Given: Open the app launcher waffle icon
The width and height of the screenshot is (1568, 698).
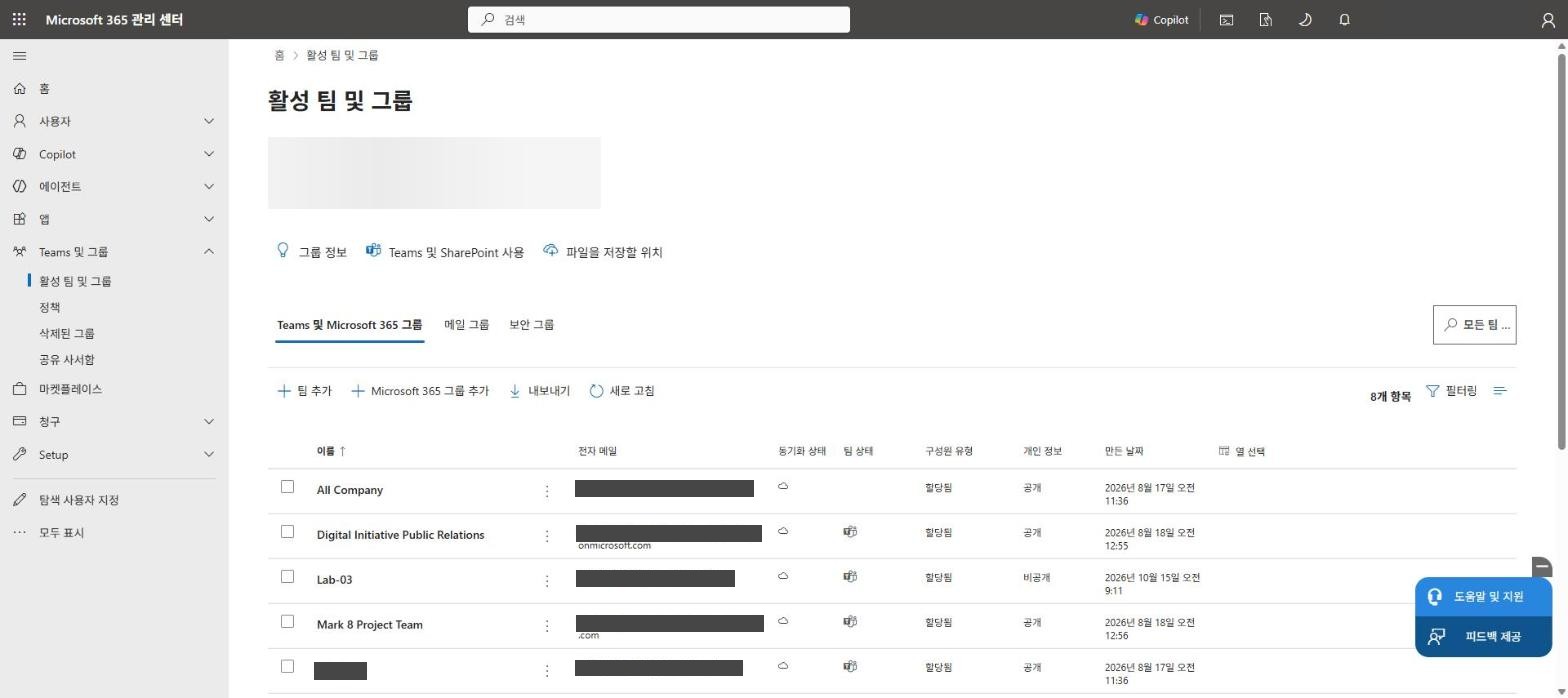Looking at the screenshot, I should [x=19, y=19].
